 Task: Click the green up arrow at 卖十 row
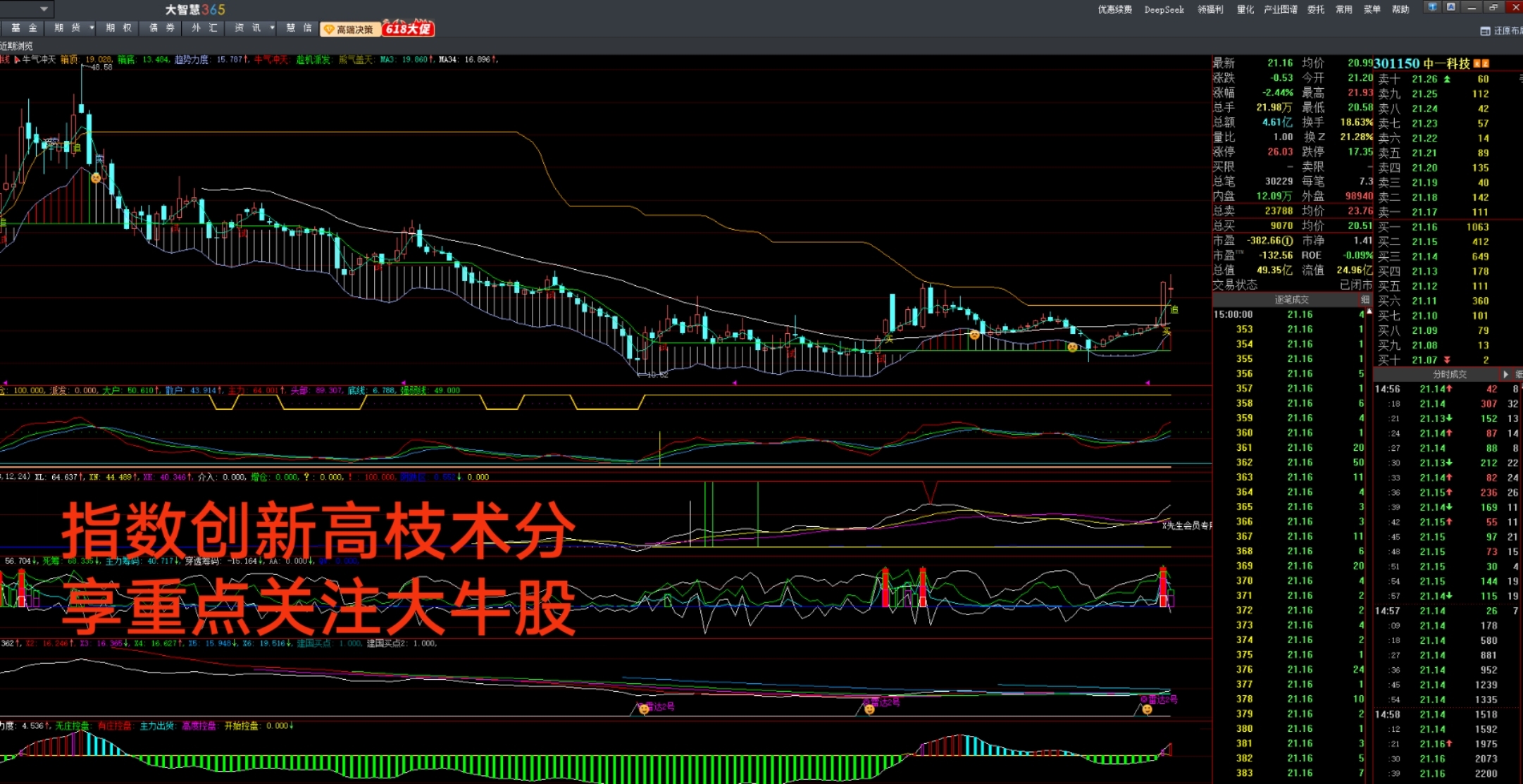pyautogui.click(x=1447, y=79)
